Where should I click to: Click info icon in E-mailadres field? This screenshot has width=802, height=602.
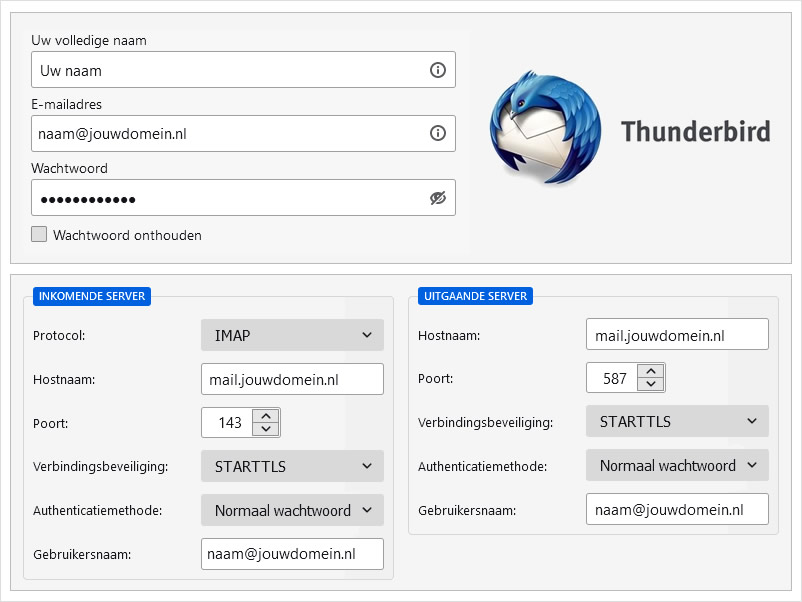pos(437,133)
